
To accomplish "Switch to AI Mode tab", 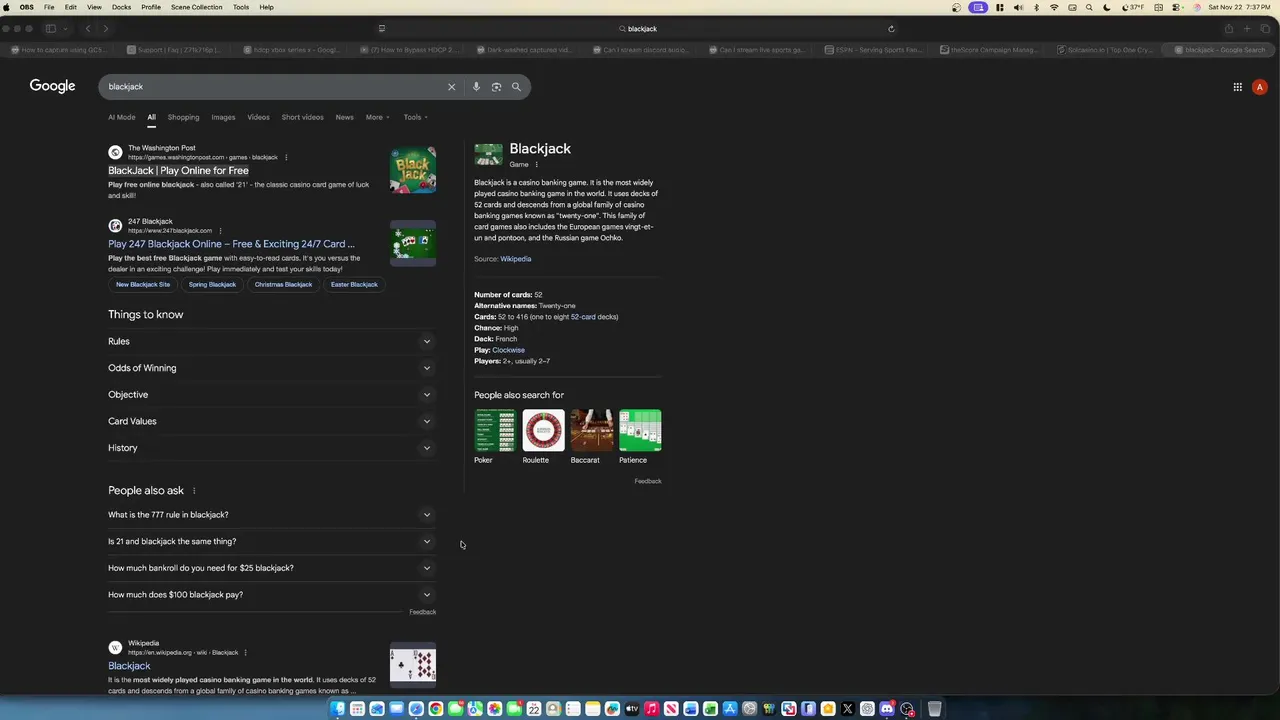I will (122, 117).
